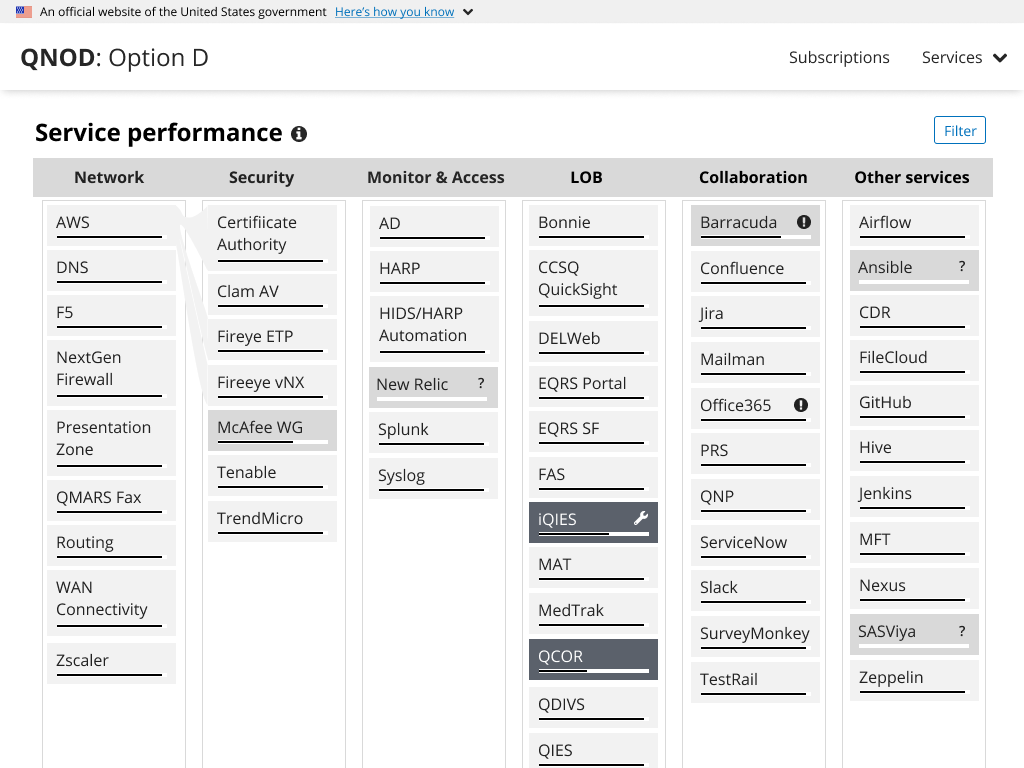Screen dimensions: 1024x768
Task: Click the TrendMicro text
Action: [260, 518]
